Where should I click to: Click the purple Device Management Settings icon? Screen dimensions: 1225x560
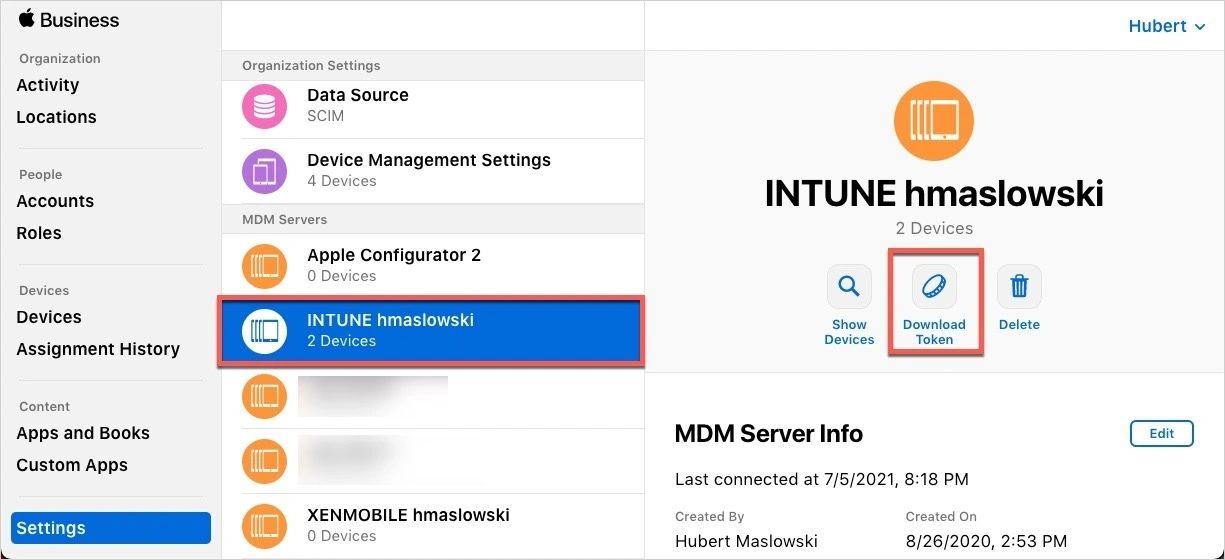pyautogui.click(x=265, y=171)
